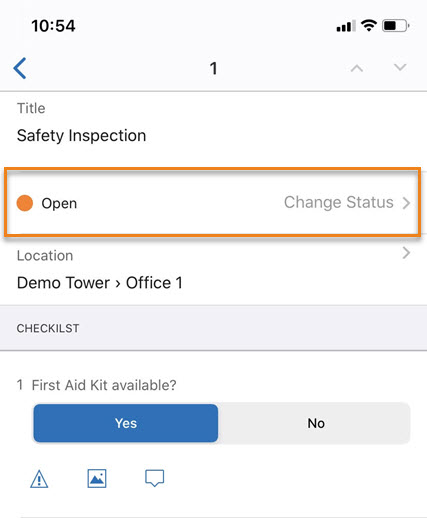The height and width of the screenshot is (518, 427).
Task: Attach a photo using the image icon
Action: click(x=97, y=478)
